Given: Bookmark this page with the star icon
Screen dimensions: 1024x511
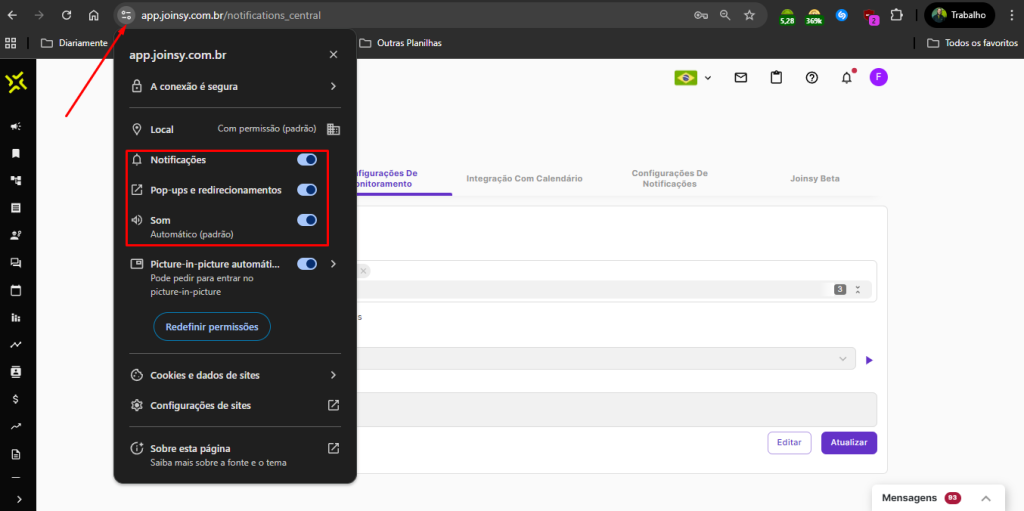Looking at the screenshot, I should (749, 16).
